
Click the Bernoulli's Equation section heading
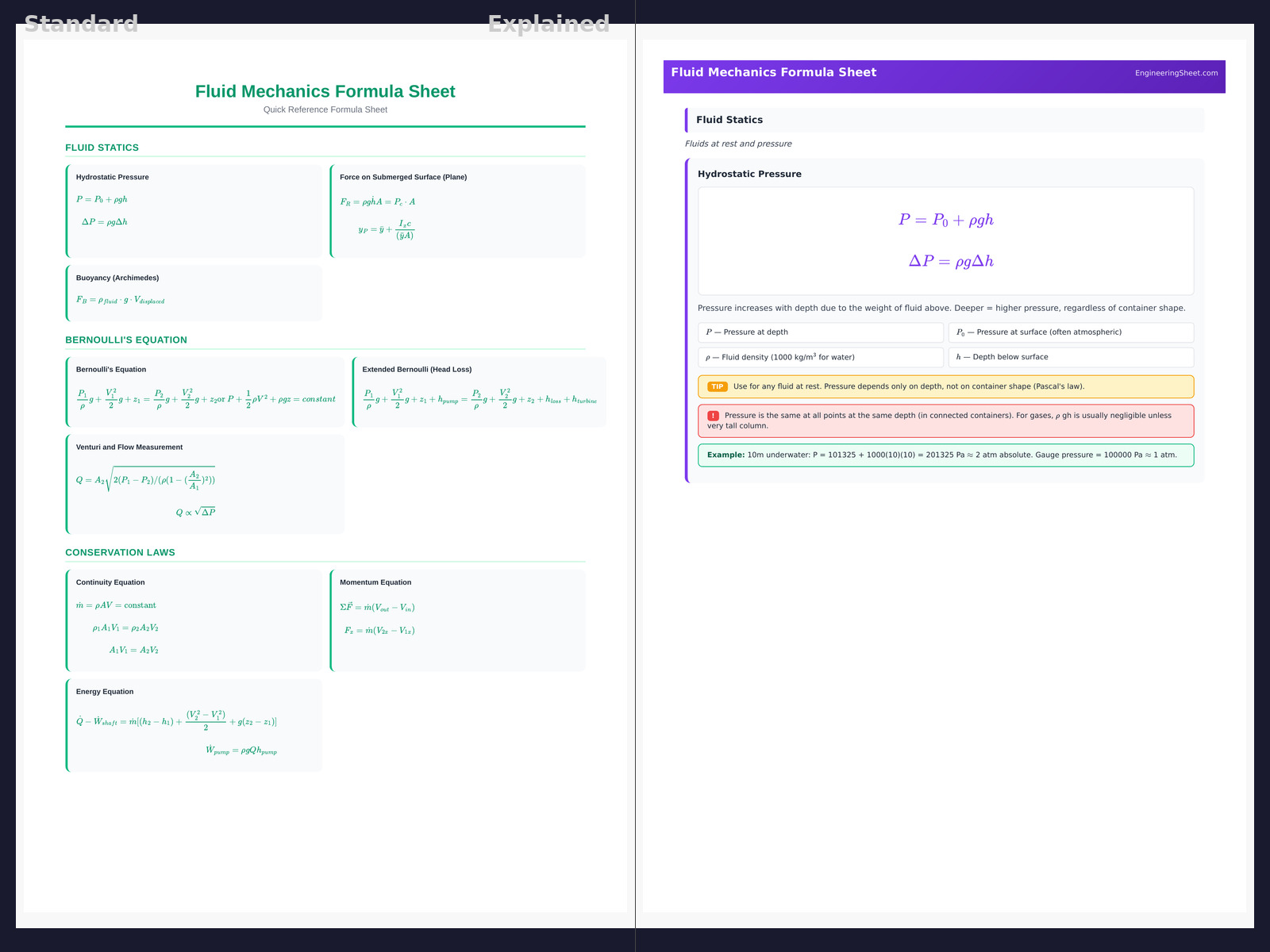pos(126,340)
